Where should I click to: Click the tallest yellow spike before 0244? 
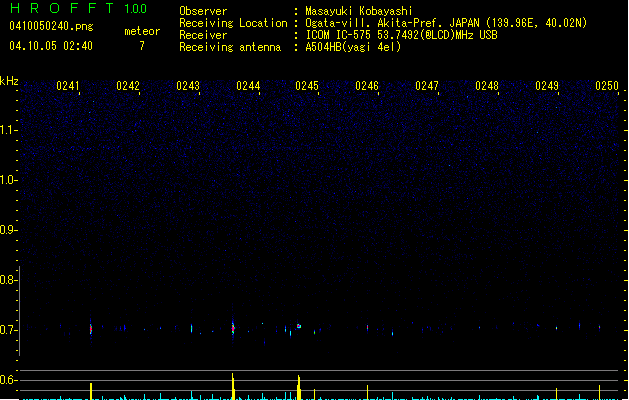click(233, 386)
